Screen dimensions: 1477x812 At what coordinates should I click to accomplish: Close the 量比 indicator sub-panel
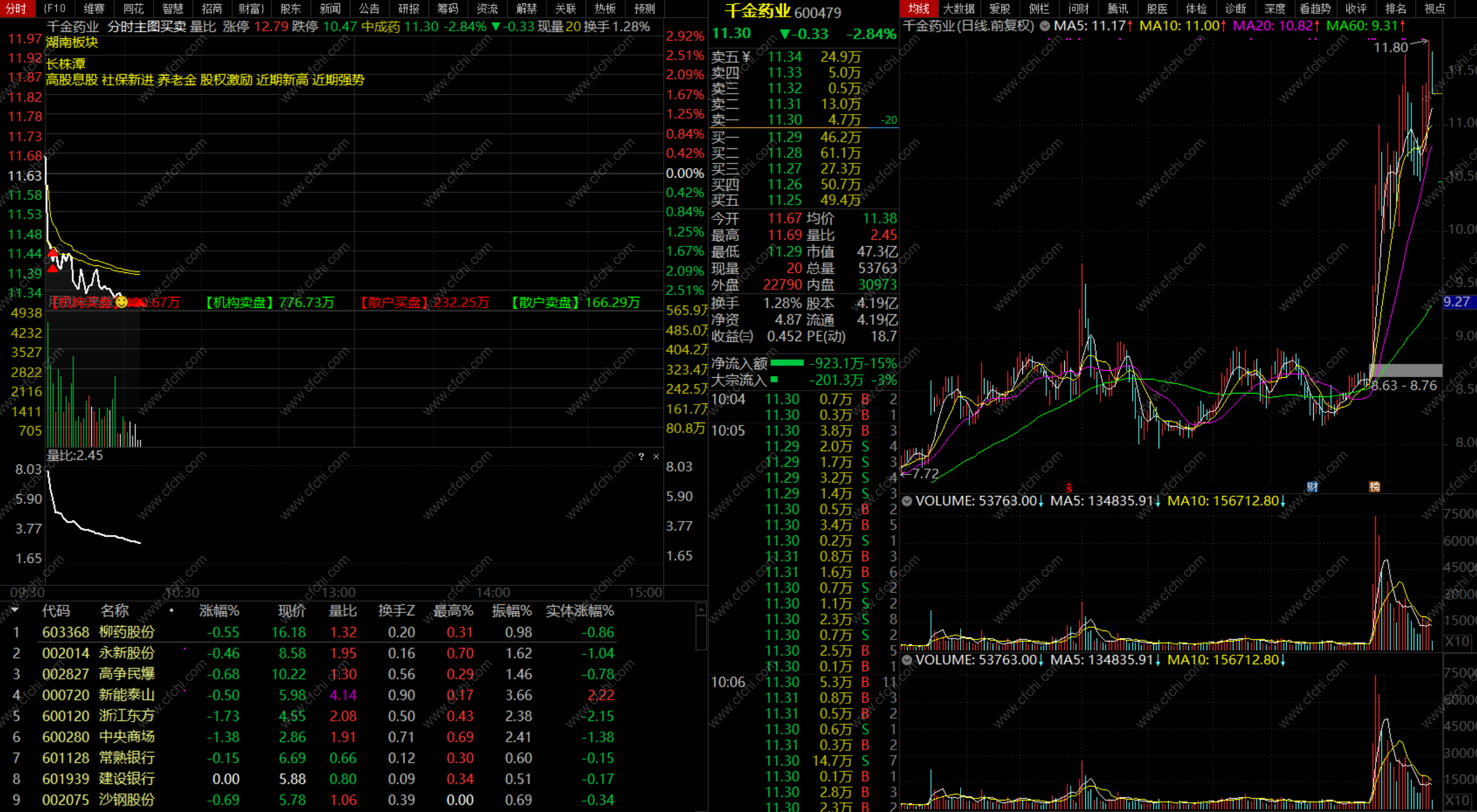[656, 457]
